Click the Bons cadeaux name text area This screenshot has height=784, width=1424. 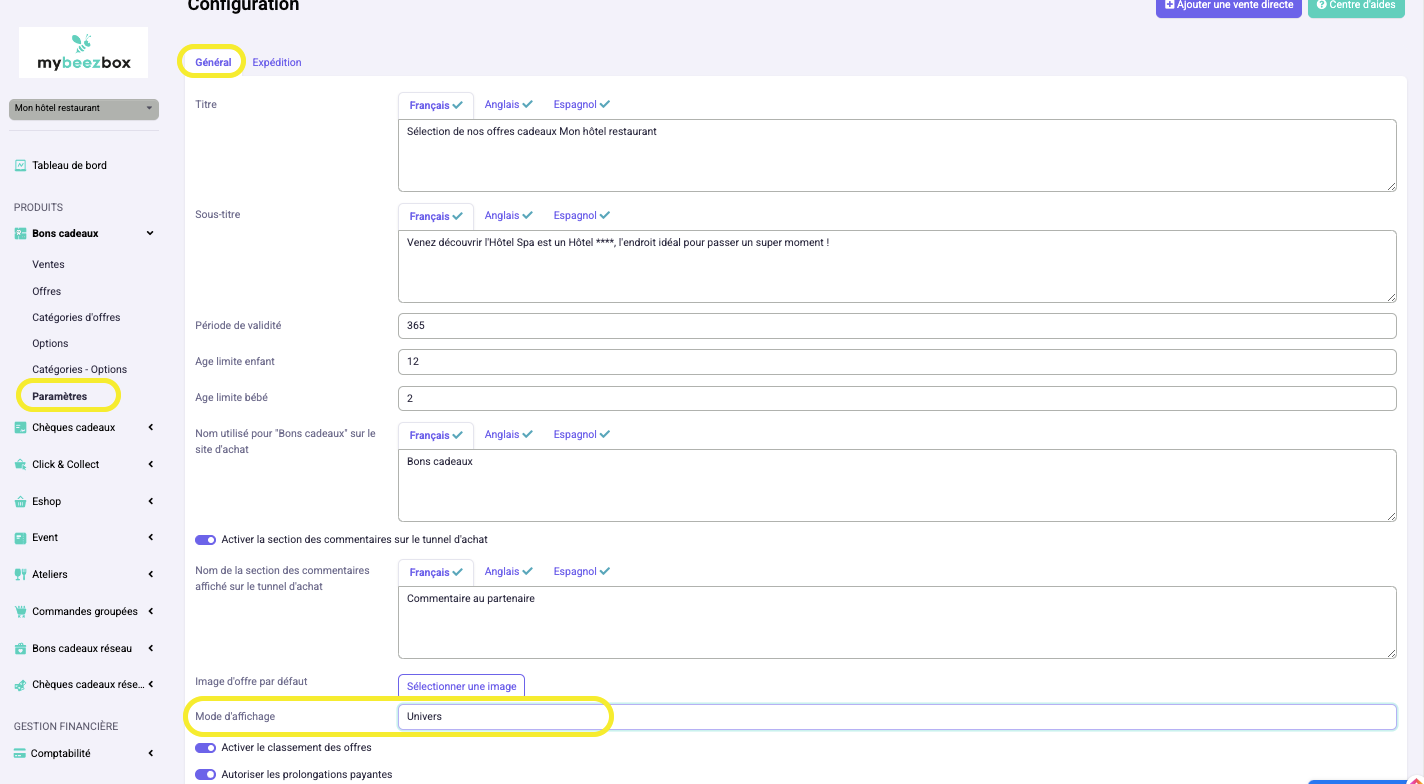(x=897, y=485)
